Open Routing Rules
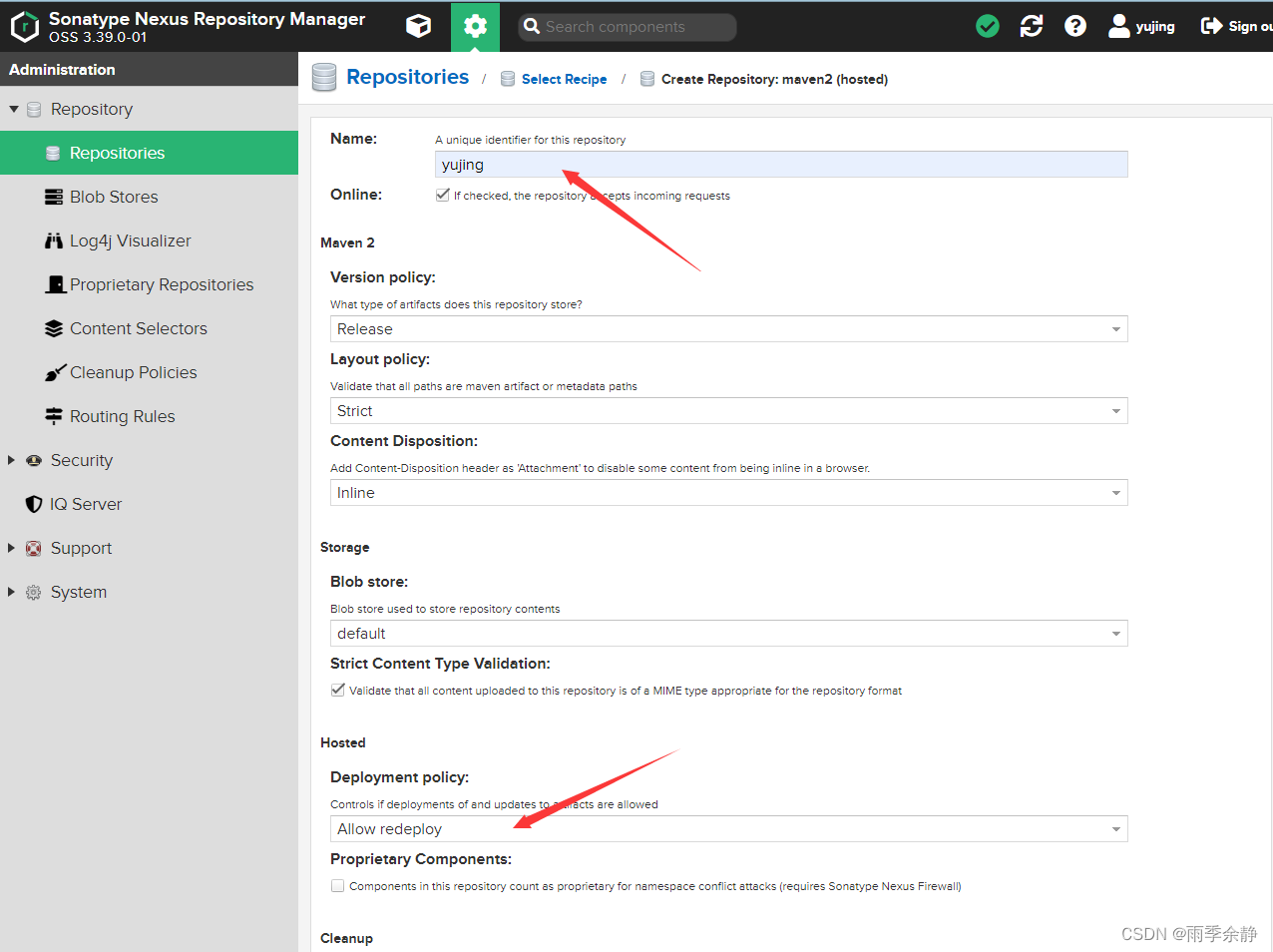This screenshot has width=1273, height=952. pos(122,416)
